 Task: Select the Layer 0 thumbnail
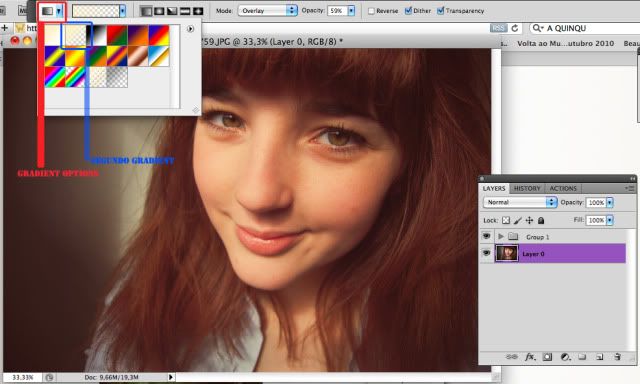point(507,253)
